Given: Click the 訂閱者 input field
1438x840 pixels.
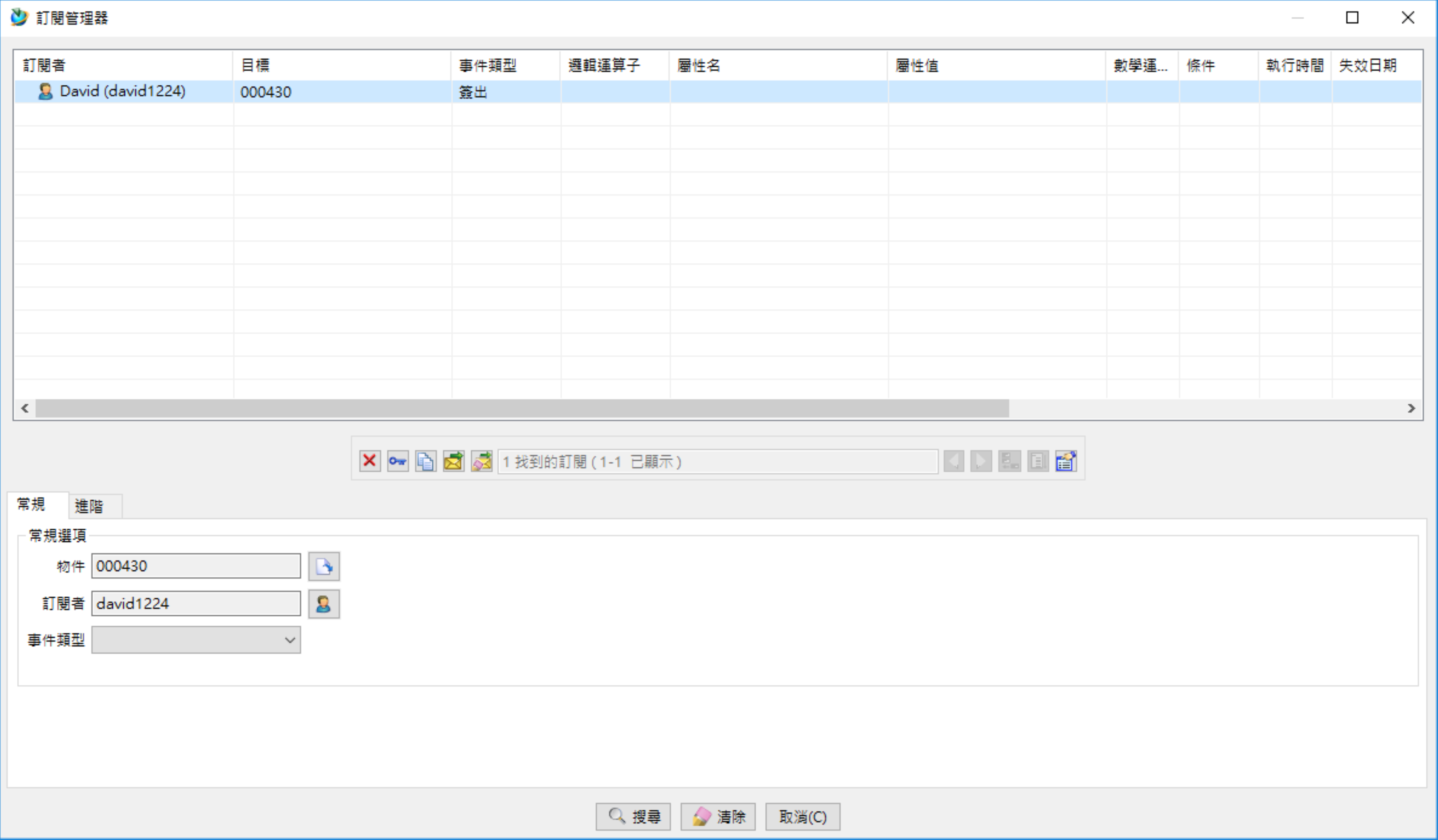Looking at the screenshot, I should [196, 603].
